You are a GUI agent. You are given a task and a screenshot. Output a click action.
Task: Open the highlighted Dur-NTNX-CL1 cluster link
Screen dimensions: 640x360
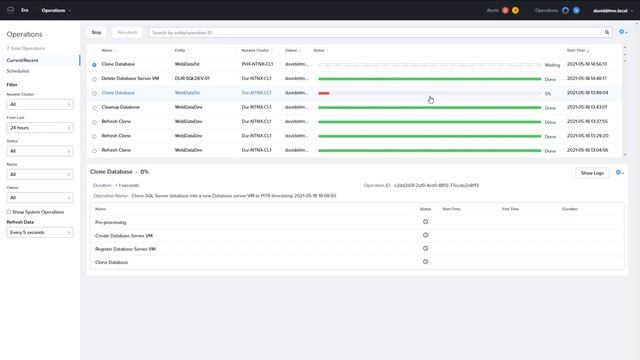click(x=256, y=93)
